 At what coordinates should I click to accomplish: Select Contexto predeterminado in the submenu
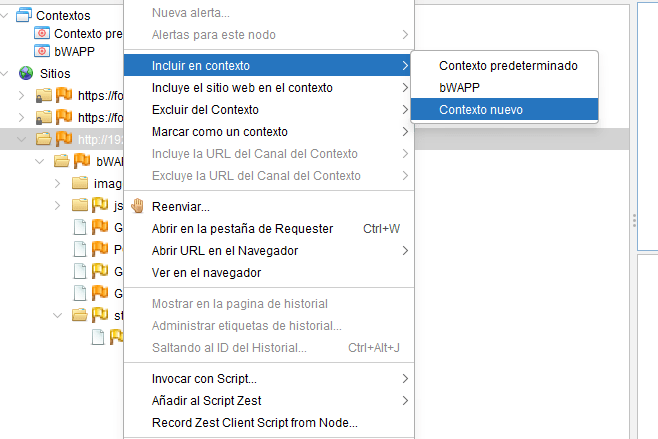pyautogui.click(x=507, y=65)
